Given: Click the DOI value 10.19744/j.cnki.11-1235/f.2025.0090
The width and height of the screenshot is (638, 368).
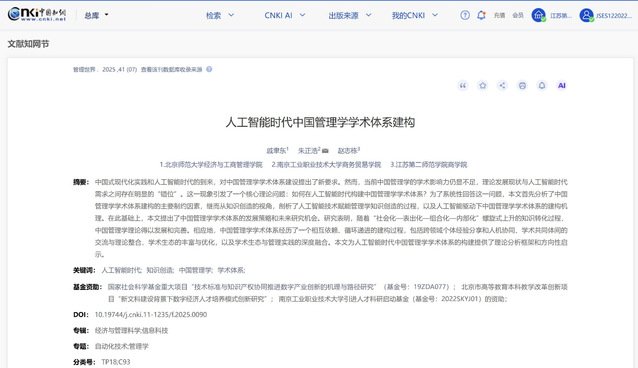Looking at the screenshot, I should click(x=151, y=315).
